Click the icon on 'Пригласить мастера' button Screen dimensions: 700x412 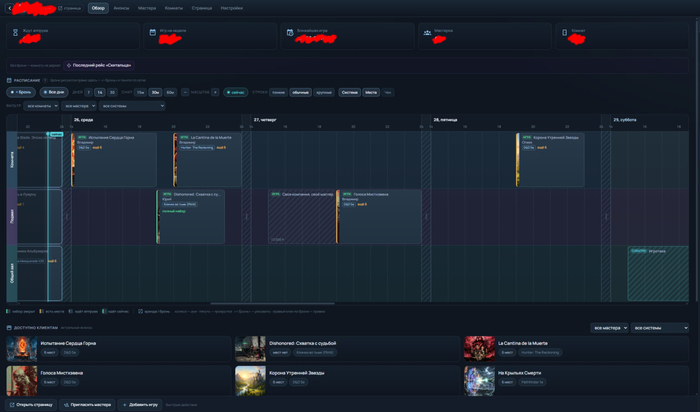(x=66, y=405)
